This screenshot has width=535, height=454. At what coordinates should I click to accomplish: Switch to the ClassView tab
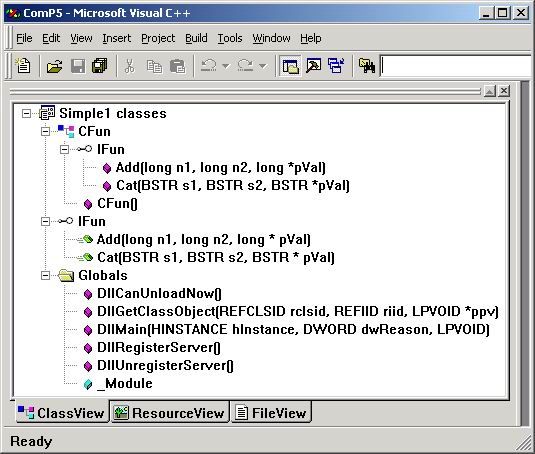(61, 413)
